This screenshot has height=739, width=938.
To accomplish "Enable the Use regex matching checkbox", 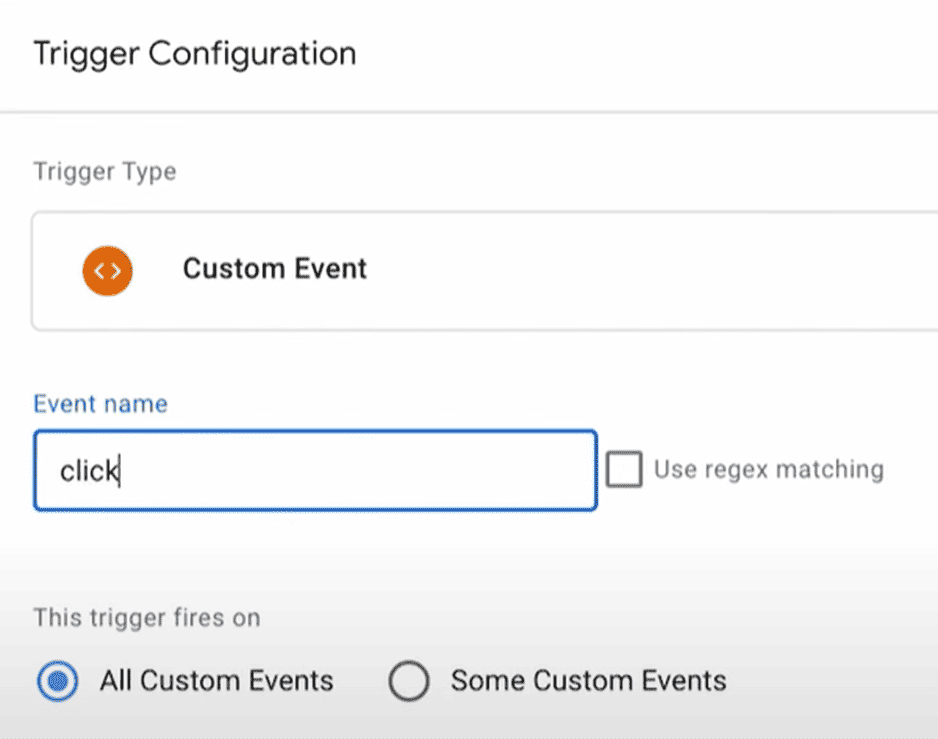I will click(624, 469).
